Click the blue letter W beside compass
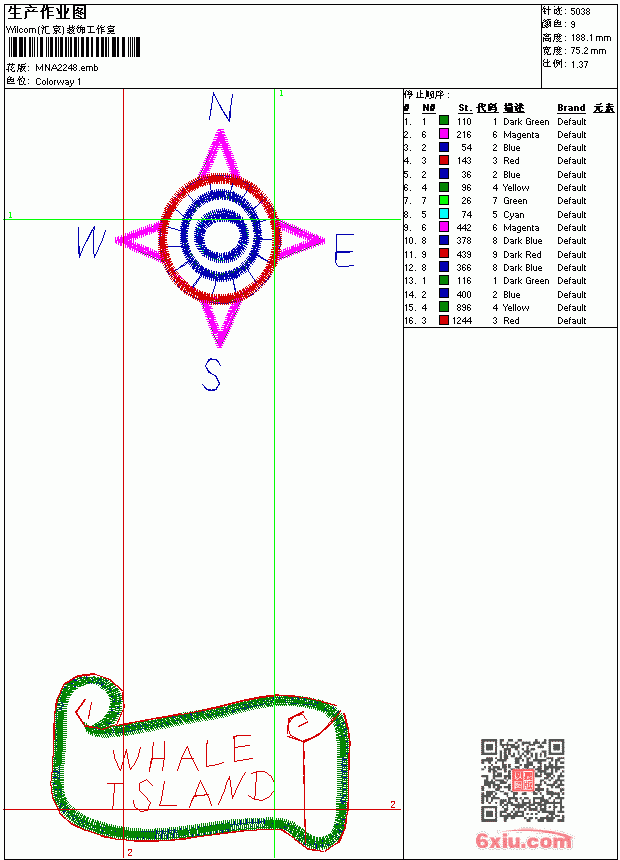This screenshot has width=620, height=860. tap(92, 242)
